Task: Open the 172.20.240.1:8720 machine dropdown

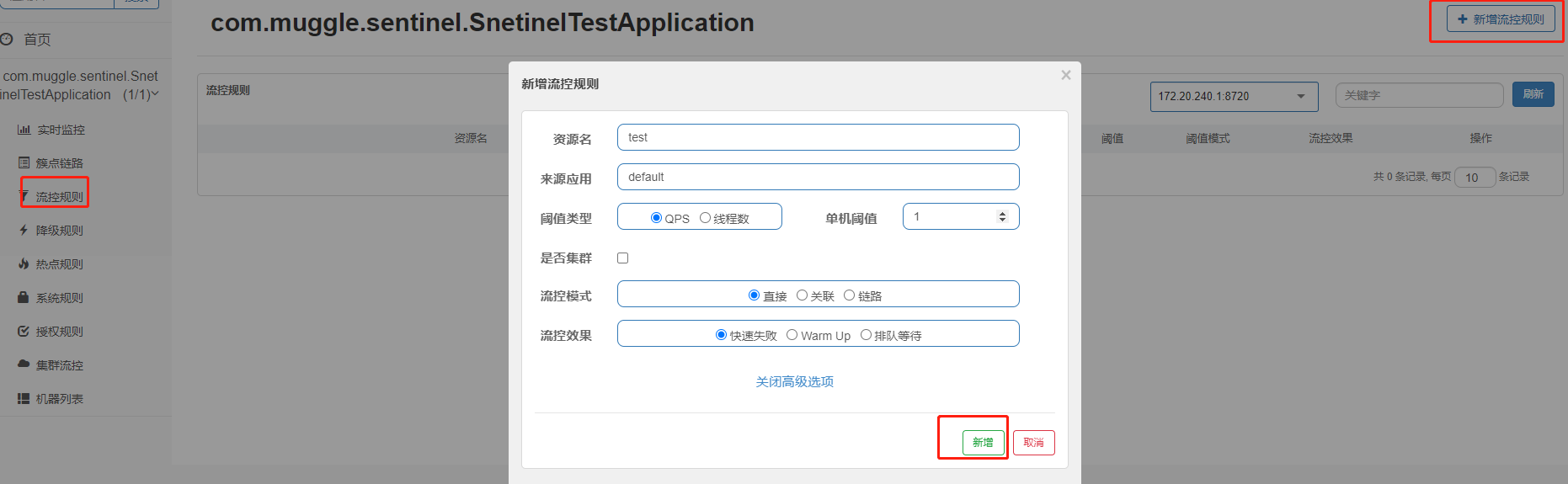Action: (1229, 96)
